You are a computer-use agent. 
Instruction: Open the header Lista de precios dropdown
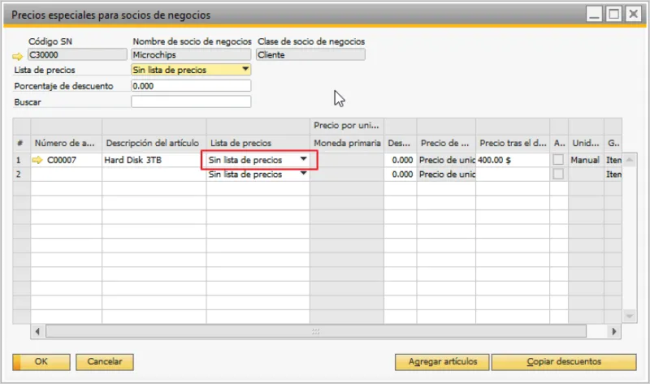click(245, 69)
